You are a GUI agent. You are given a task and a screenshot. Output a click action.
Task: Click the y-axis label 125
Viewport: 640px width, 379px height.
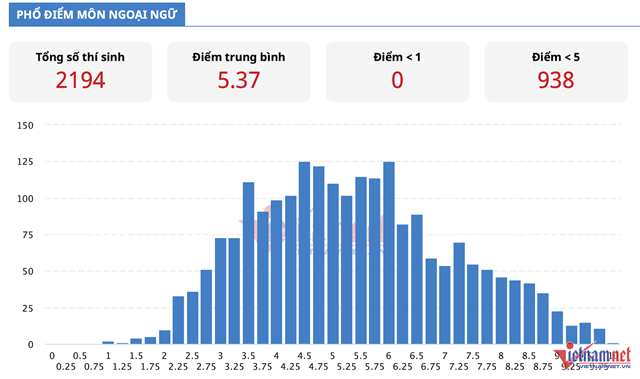25,162
